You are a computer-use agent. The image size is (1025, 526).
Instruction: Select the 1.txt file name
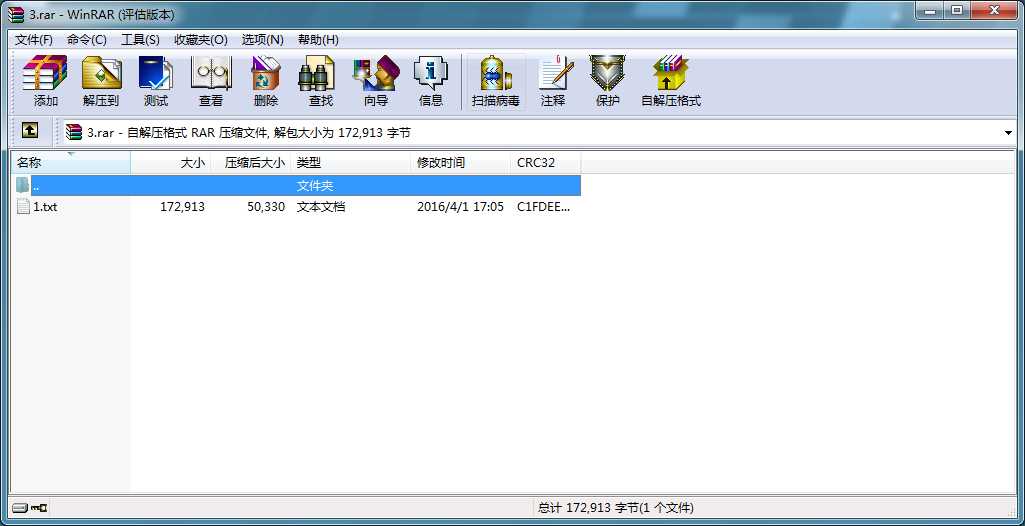click(x=45, y=207)
